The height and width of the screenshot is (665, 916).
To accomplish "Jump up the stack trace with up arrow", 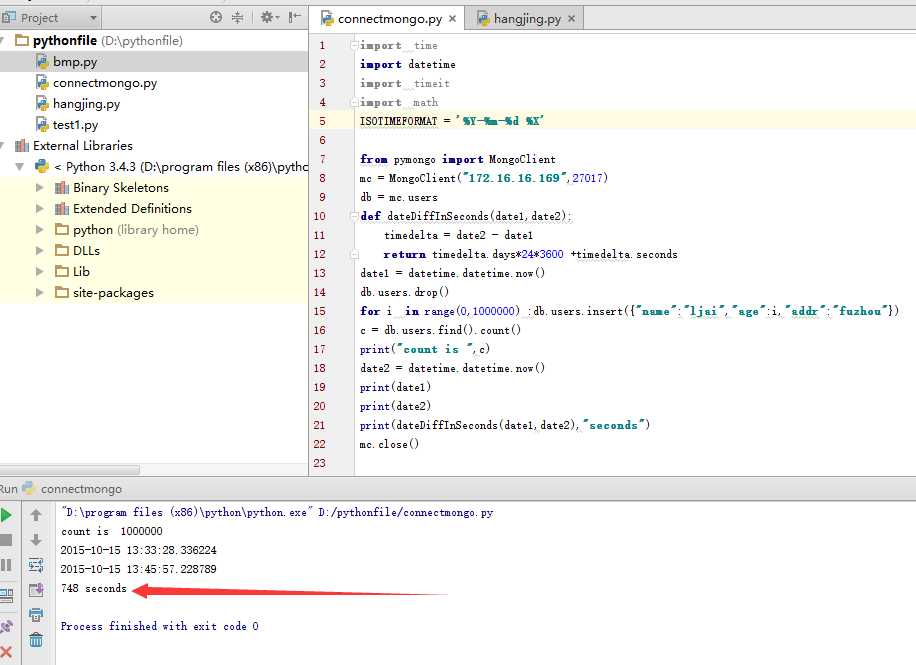I will [x=36, y=515].
